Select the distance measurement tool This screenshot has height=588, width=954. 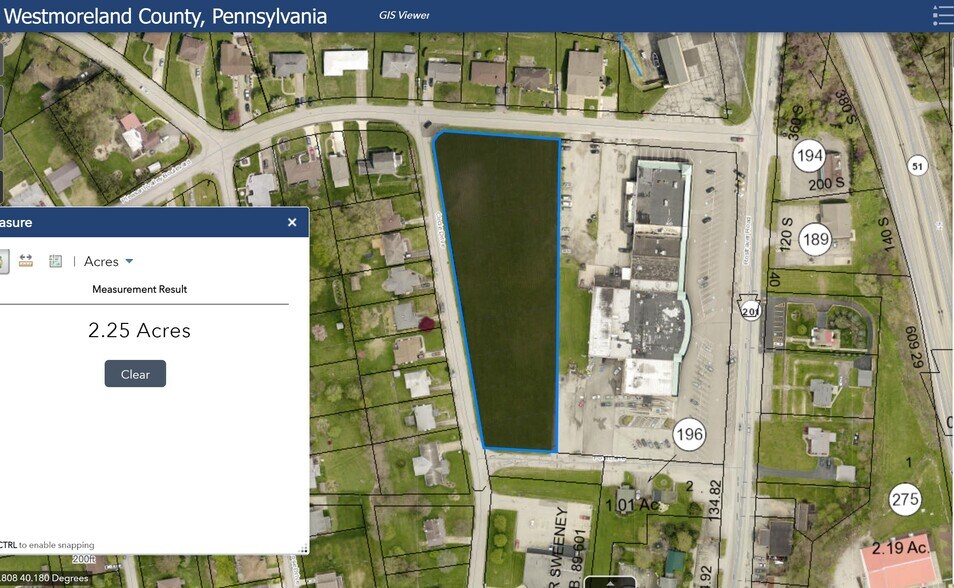point(25,260)
